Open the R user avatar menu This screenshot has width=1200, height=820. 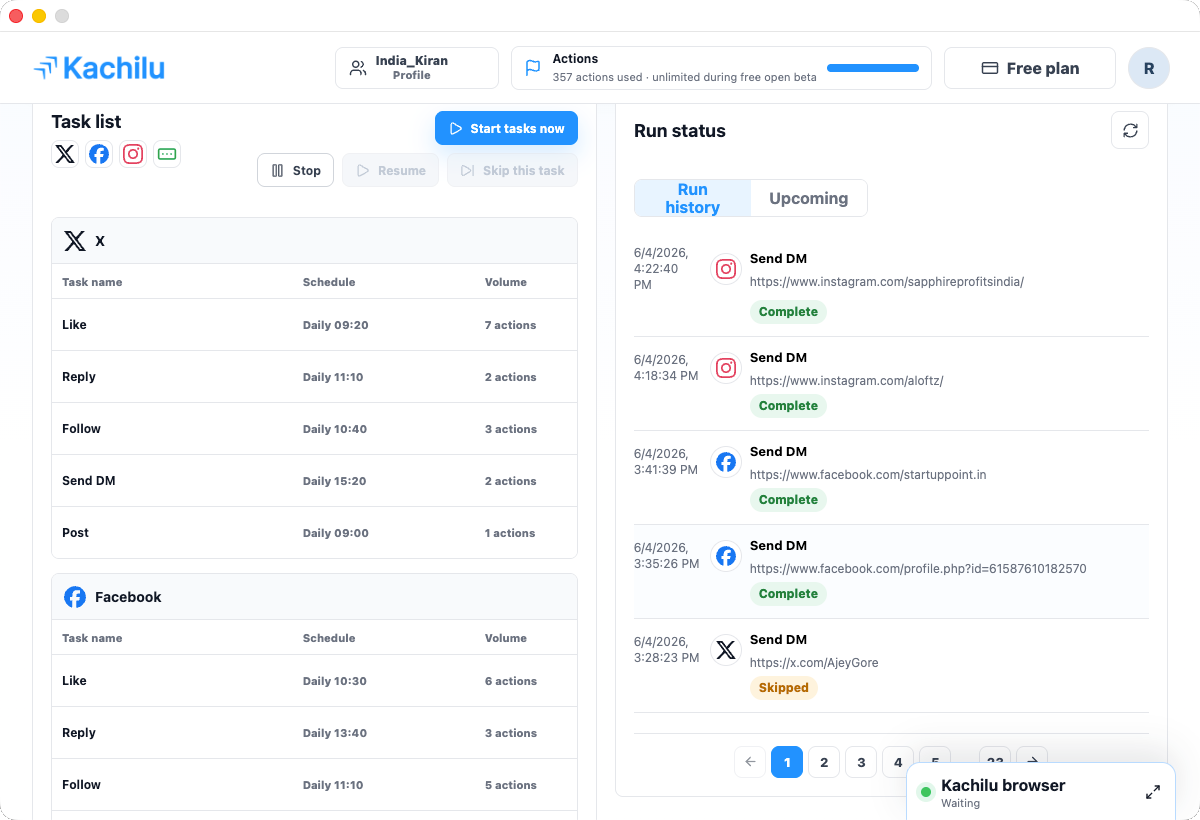(x=1149, y=68)
